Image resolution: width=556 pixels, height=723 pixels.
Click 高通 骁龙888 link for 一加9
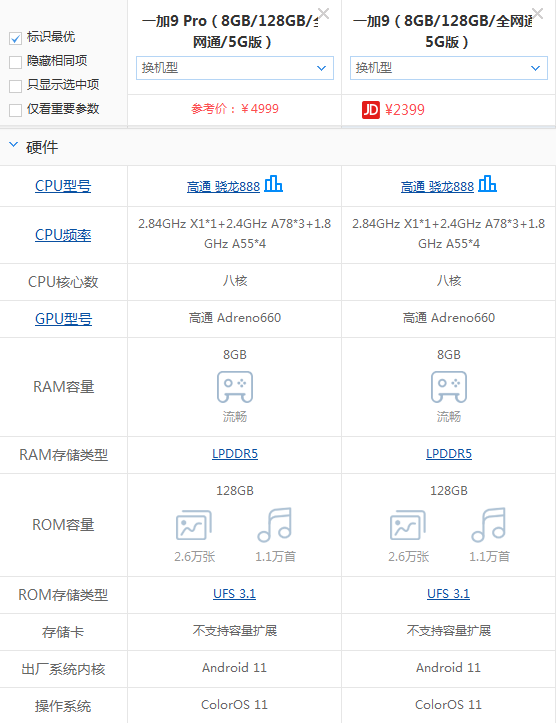437,186
